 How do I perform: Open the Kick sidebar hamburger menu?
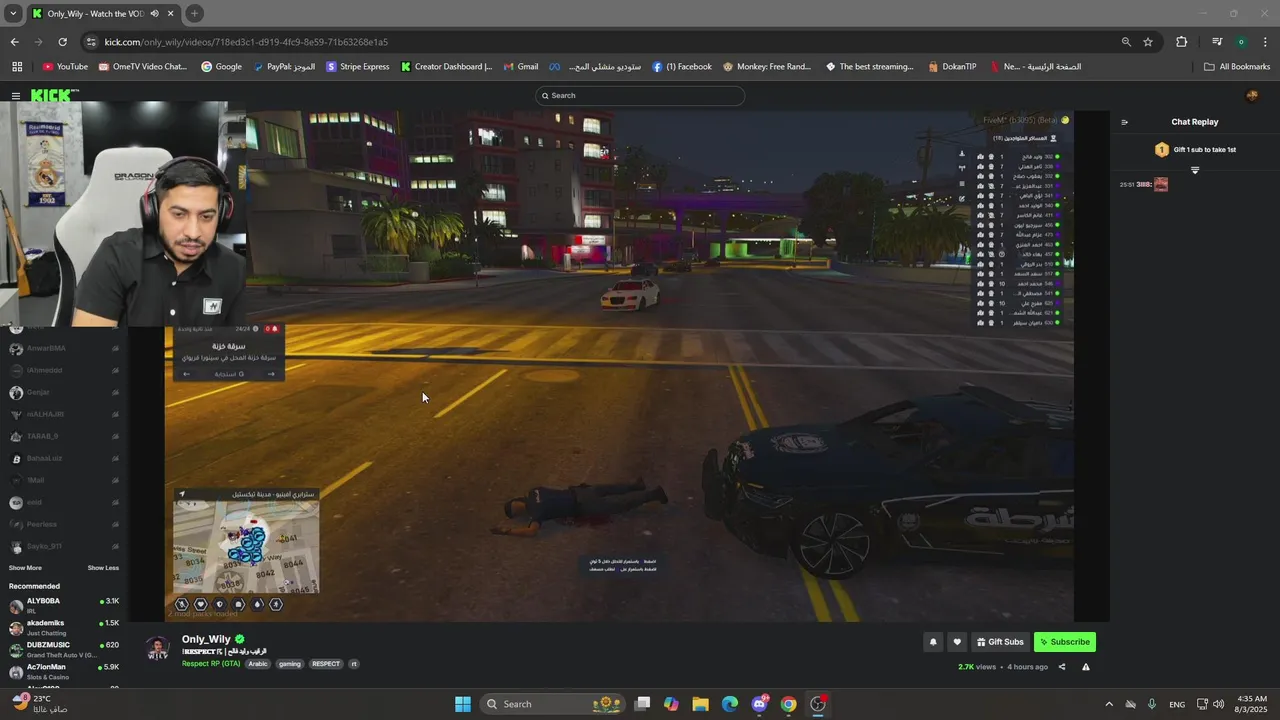(x=16, y=96)
